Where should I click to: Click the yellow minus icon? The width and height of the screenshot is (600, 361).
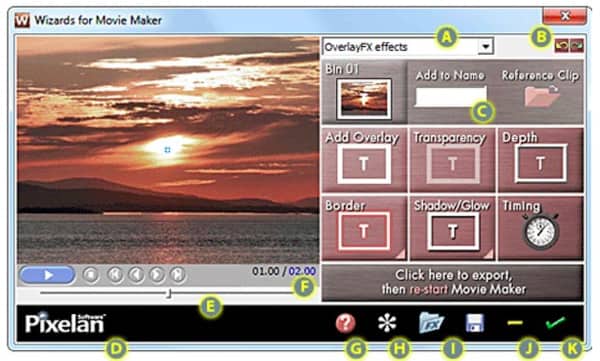tap(515, 323)
